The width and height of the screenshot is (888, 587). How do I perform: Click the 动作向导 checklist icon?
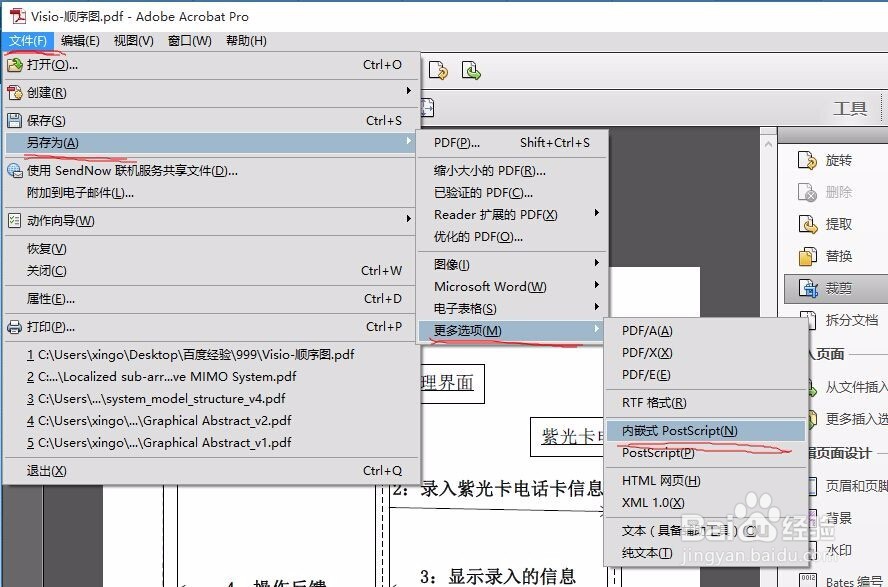click(14, 221)
